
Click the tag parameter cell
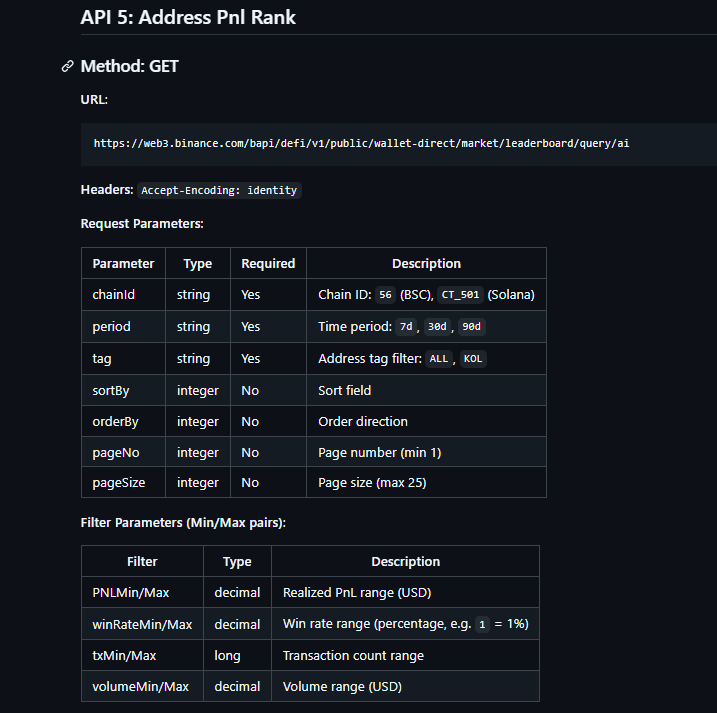(x=123, y=359)
